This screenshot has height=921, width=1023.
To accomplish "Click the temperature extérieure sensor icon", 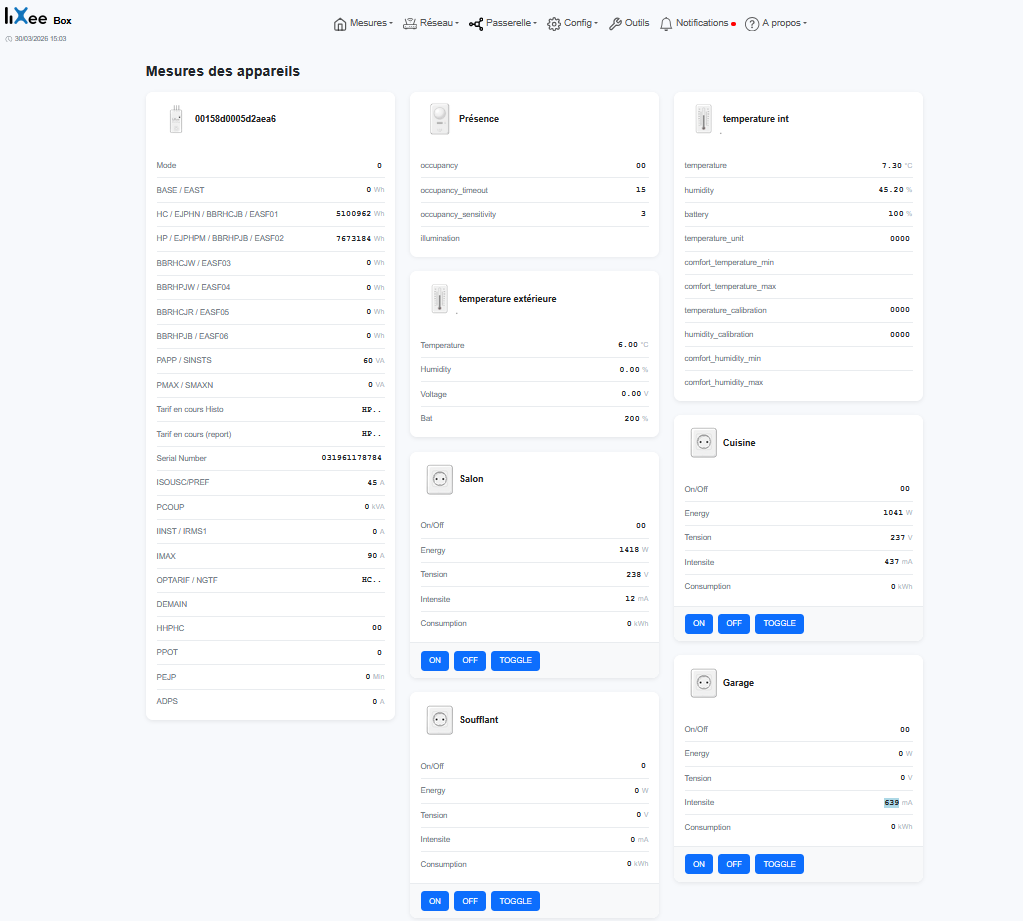I will 439,298.
